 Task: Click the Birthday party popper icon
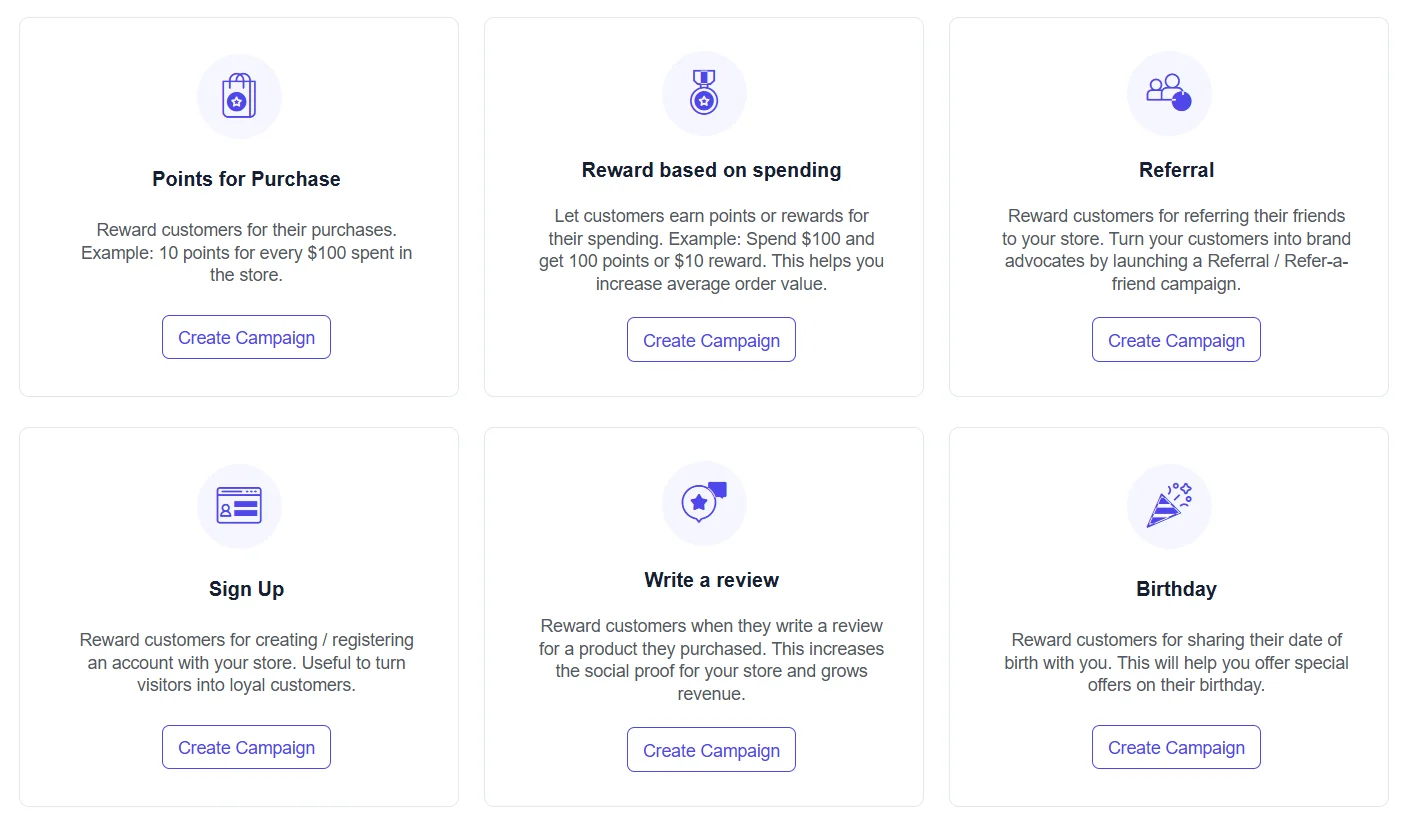pos(1169,506)
